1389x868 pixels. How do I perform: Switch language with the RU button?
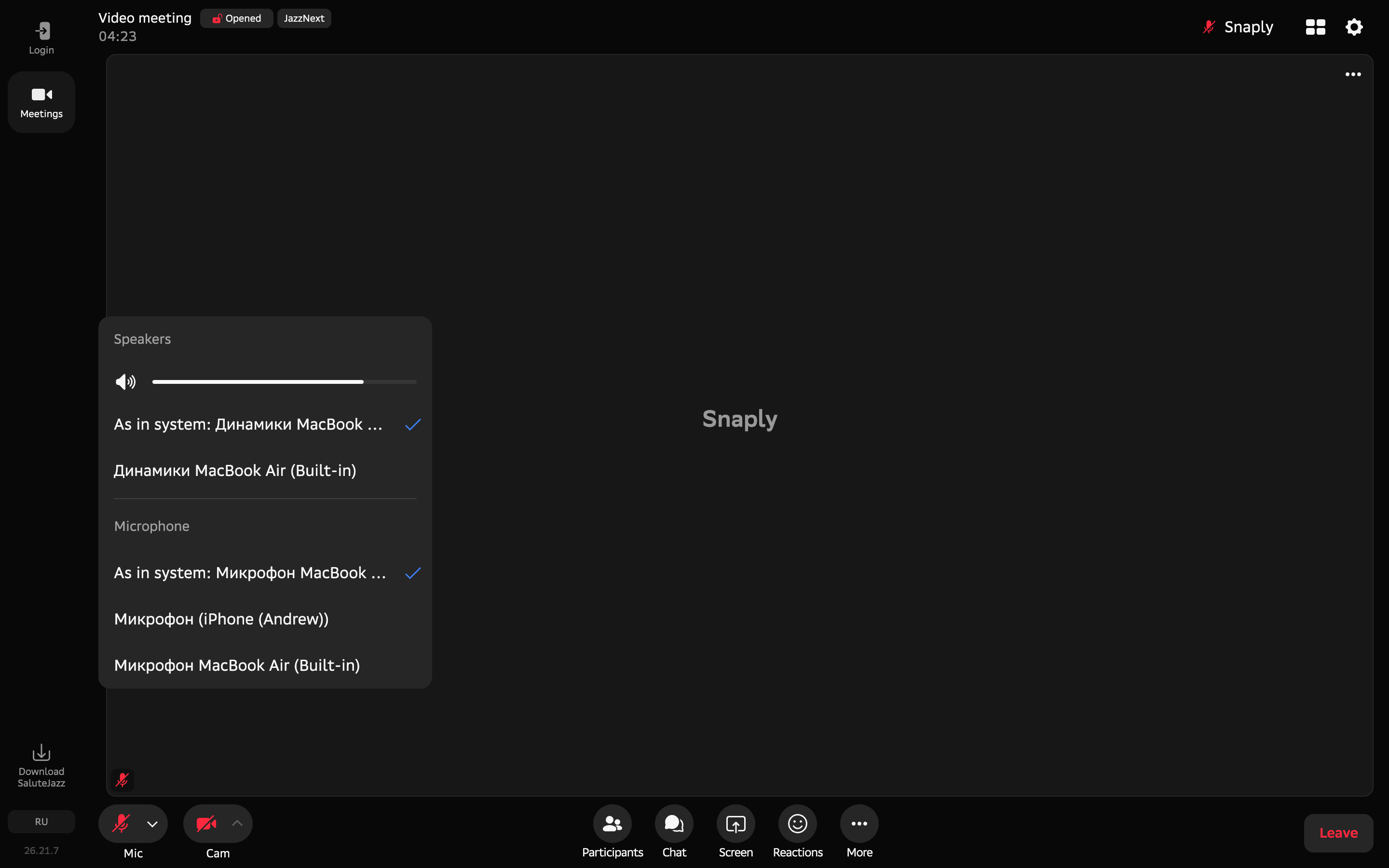[41, 822]
